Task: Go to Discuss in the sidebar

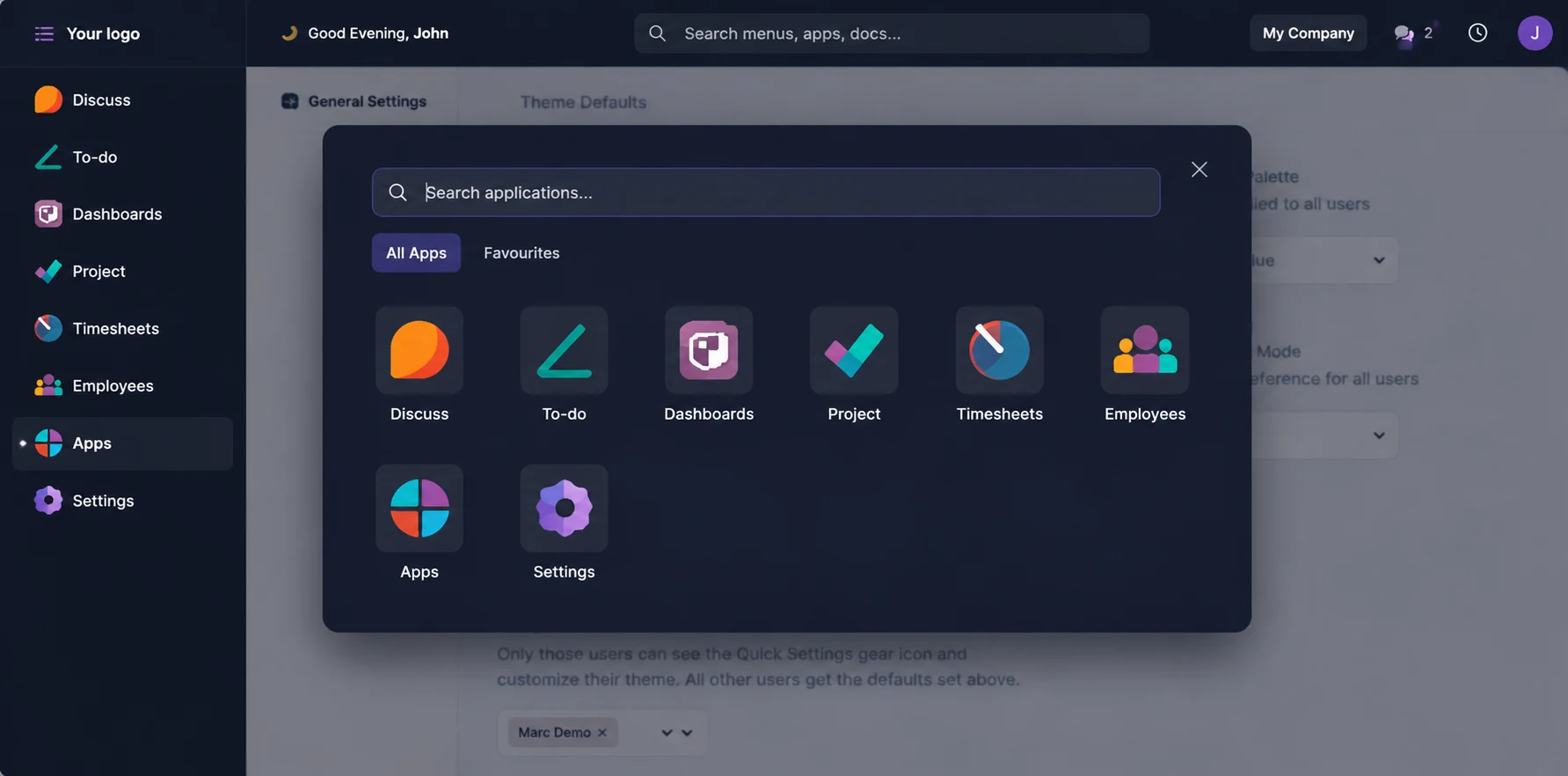Action: point(122,100)
